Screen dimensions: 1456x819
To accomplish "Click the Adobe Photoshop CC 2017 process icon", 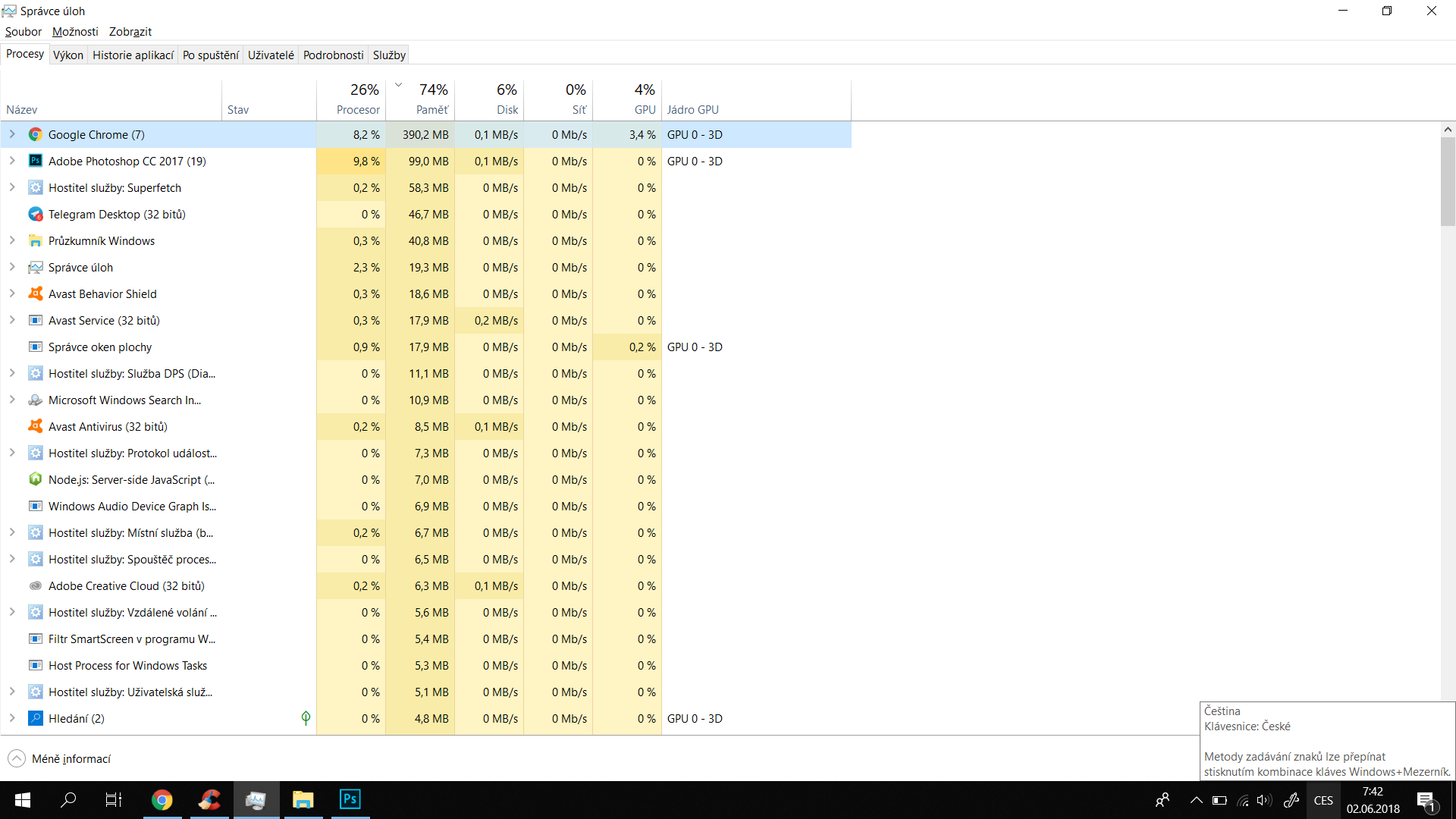I will (35, 161).
